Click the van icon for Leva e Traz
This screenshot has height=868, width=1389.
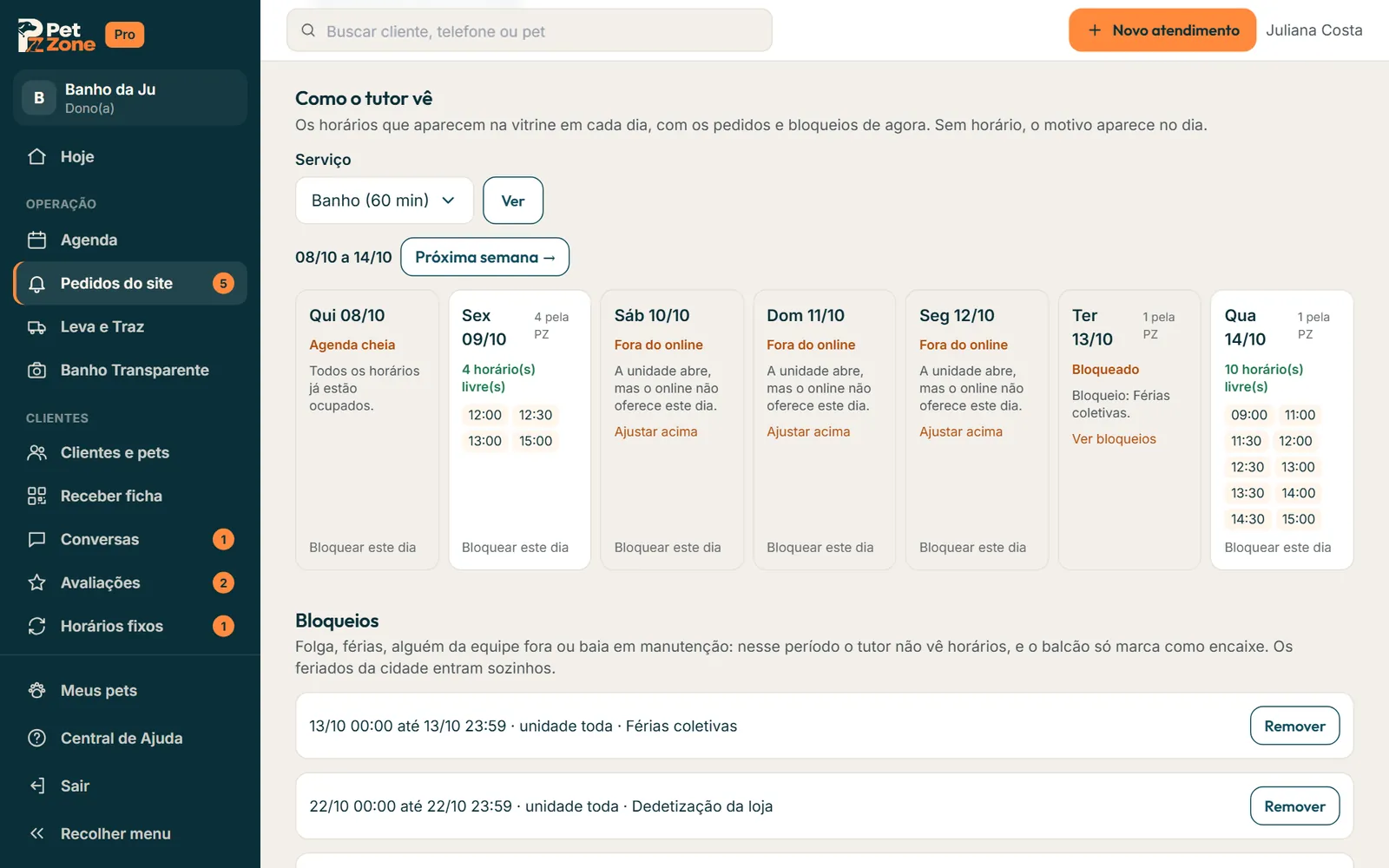pyautogui.click(x=36, y=327)
